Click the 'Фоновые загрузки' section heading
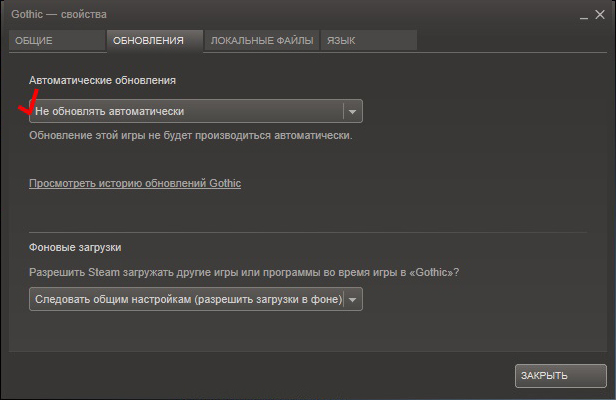Image resolution: width=616 pixels, height=400 pixels. tap(82, 246)
